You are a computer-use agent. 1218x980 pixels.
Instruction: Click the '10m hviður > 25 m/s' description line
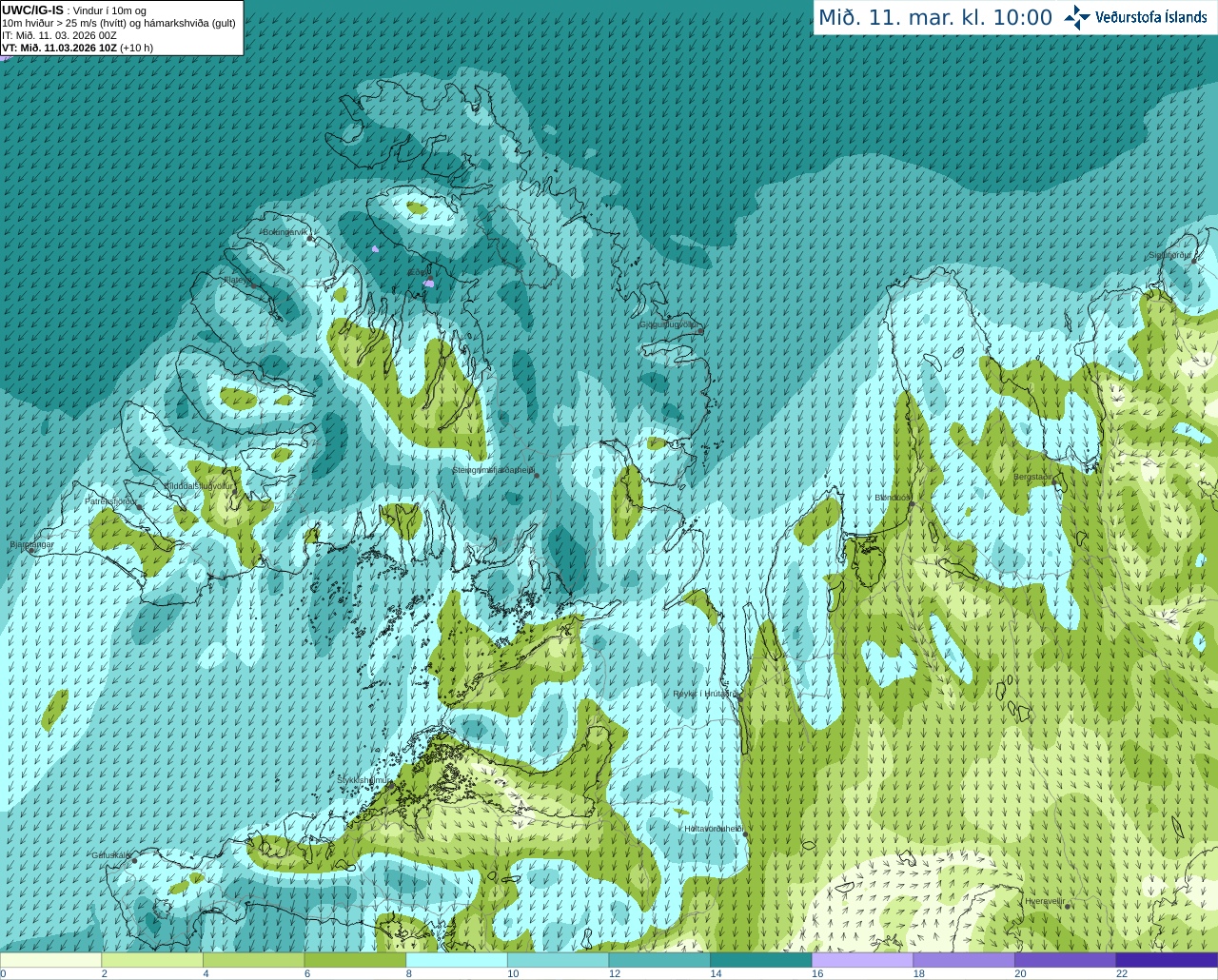pyautogui.click(x=119, y=23)
